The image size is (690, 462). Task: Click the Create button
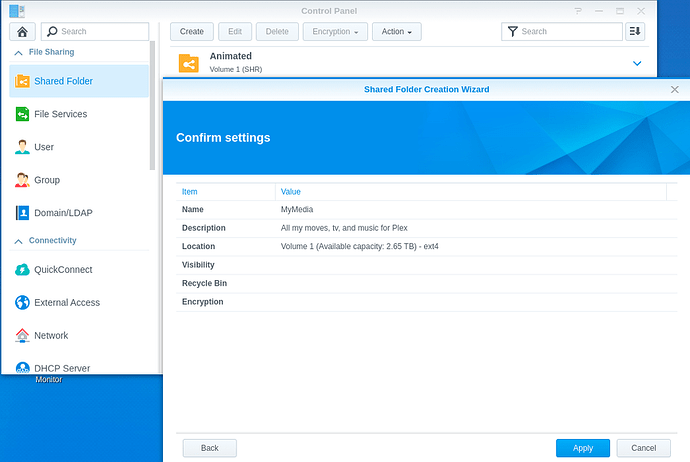192,32
